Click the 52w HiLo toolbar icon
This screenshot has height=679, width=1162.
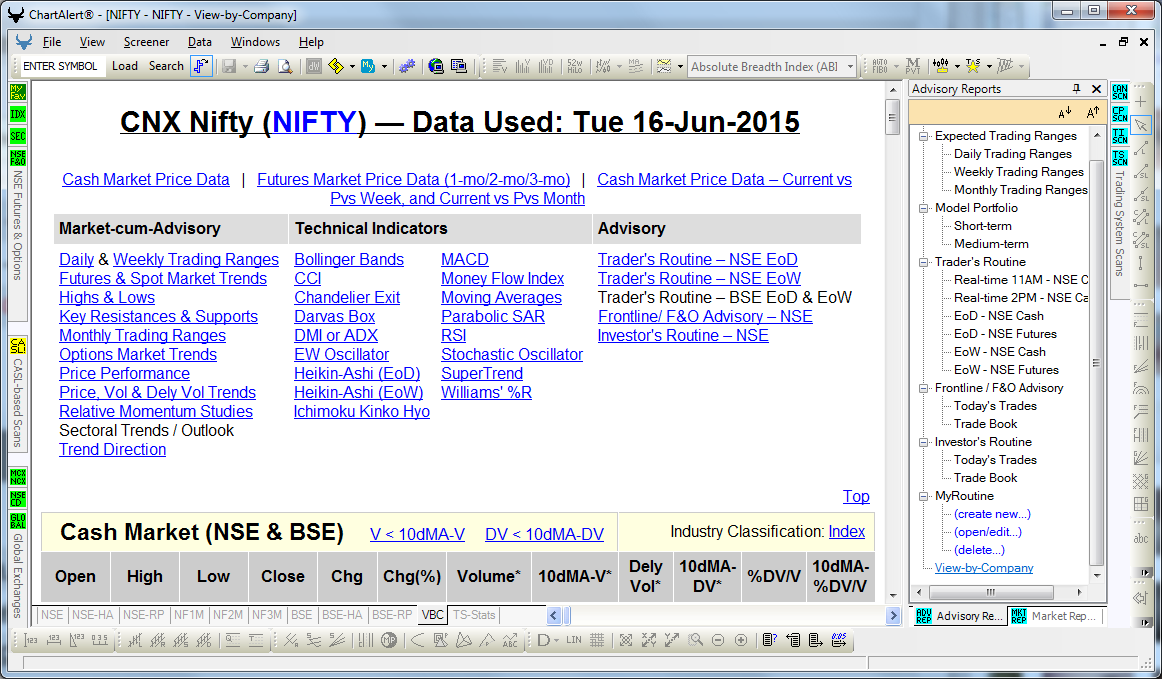(574, 67)
